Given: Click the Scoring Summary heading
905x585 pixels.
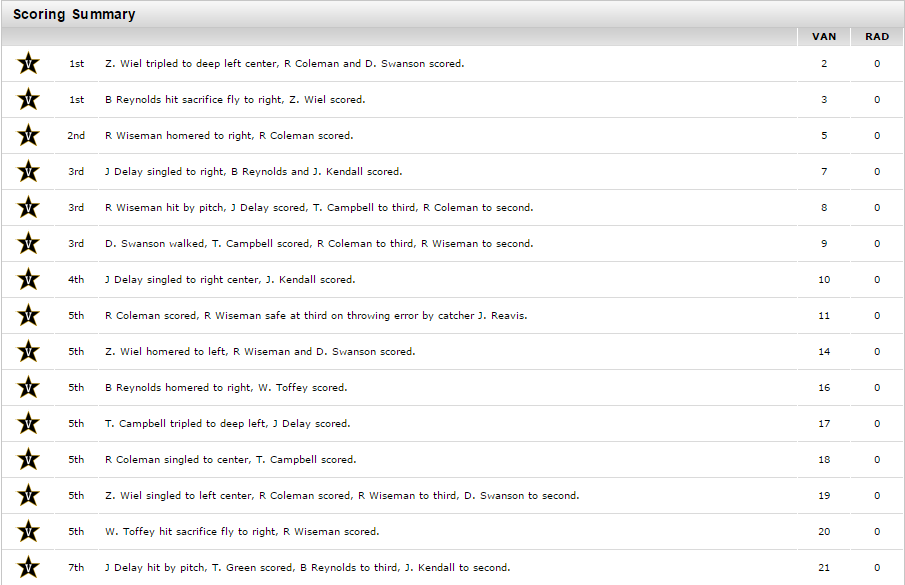Looking at the screenshot, I should (74, 14).
